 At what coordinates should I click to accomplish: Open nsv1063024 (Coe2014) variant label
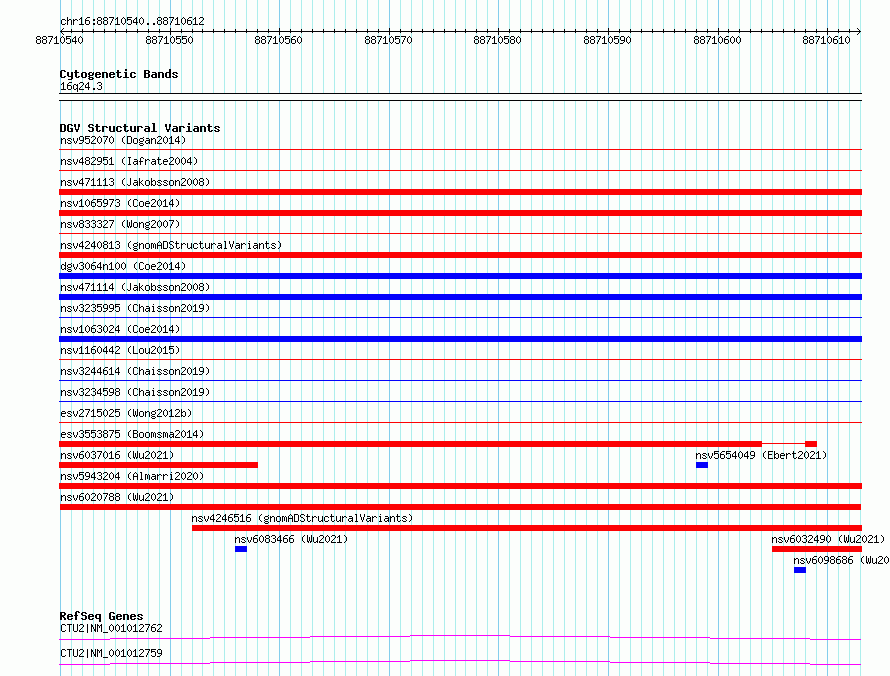[120, 329]
